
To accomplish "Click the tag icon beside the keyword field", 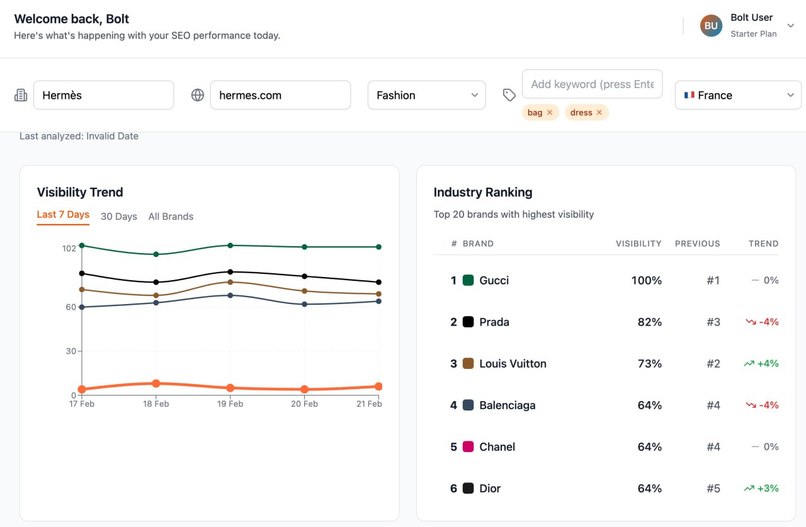I will [509, 95].
